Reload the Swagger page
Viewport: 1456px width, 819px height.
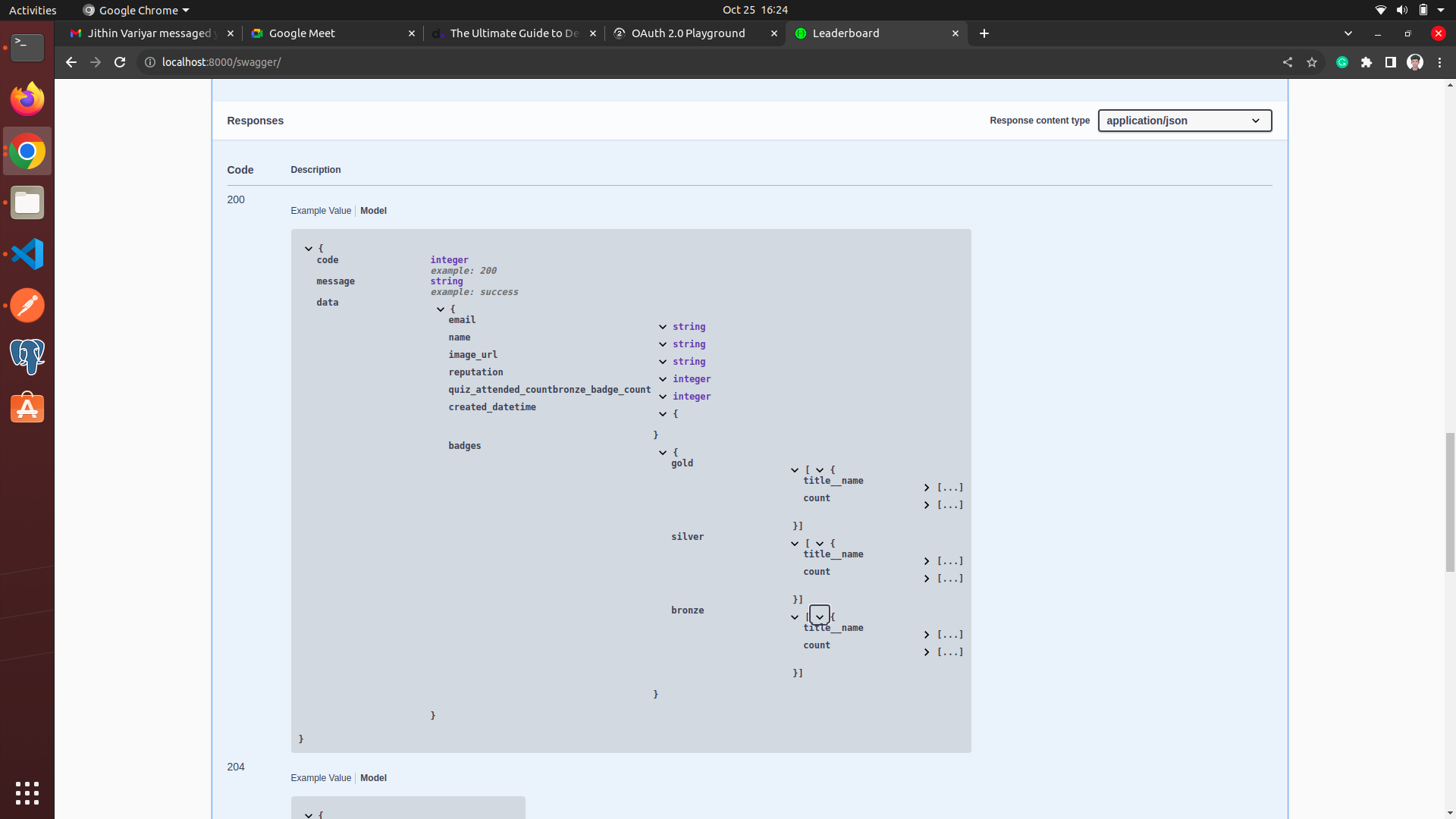pos(120,62)
